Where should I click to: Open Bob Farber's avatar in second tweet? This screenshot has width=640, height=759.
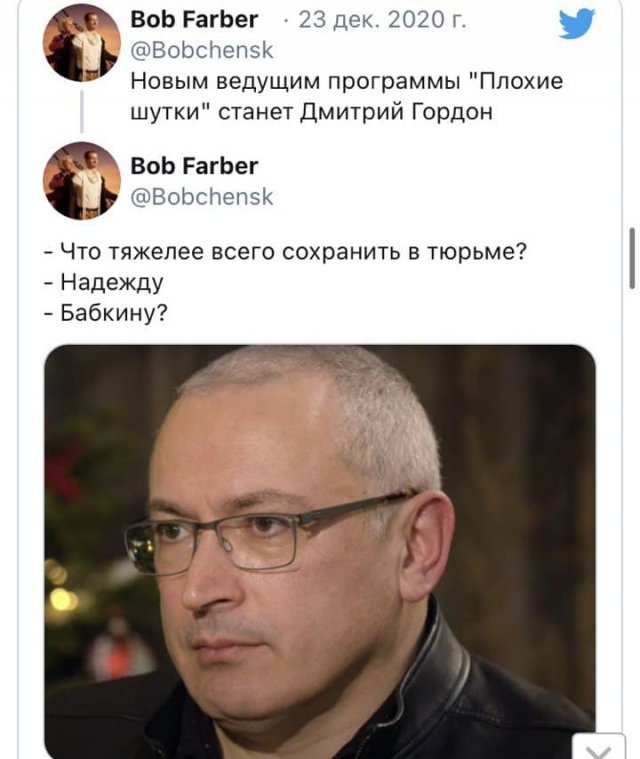[x=81, y=181]
